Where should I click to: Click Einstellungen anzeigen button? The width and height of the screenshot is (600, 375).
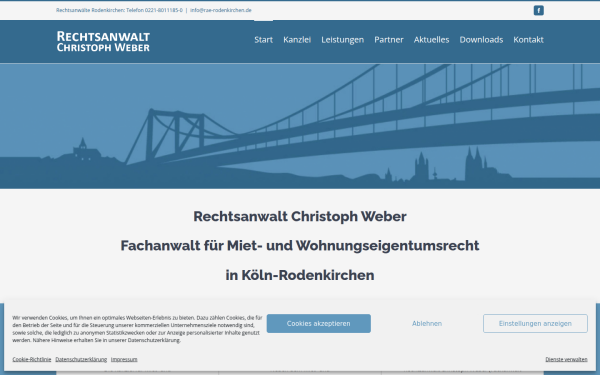point(535,324)
